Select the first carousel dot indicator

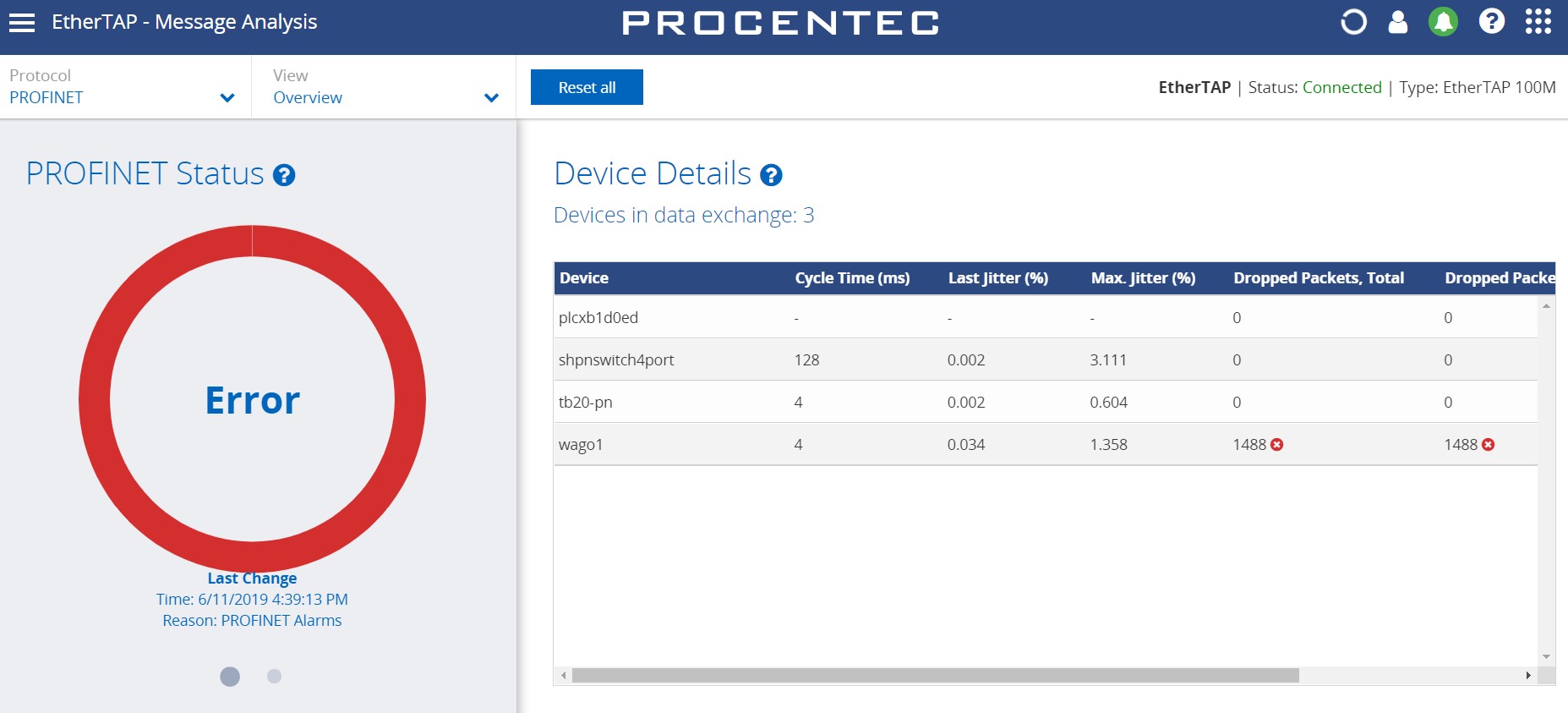point(230,677)
